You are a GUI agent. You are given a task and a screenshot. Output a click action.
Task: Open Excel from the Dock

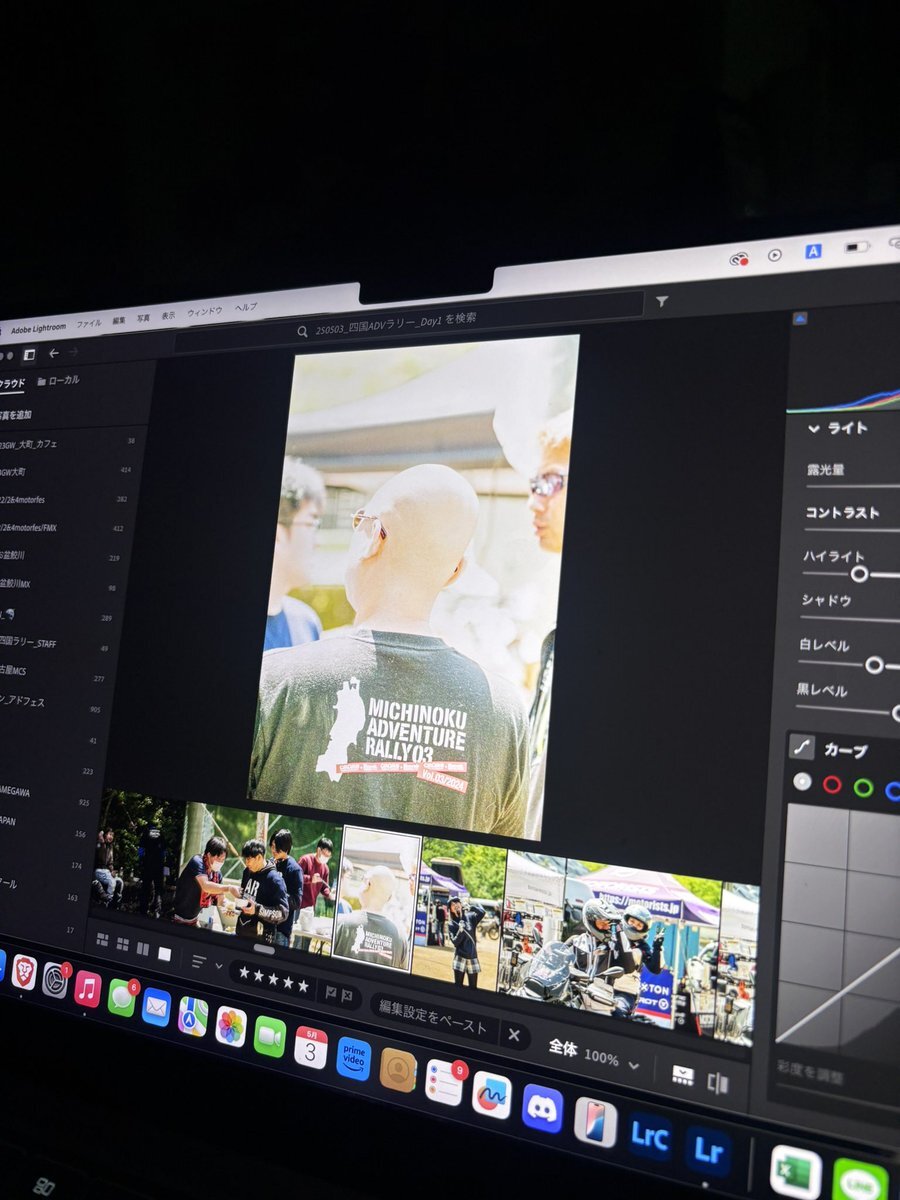click(x=795, y=1172)
